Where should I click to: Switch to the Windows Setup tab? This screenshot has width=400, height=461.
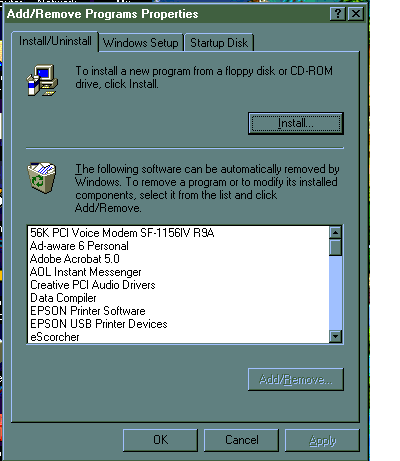pos(141,43)
